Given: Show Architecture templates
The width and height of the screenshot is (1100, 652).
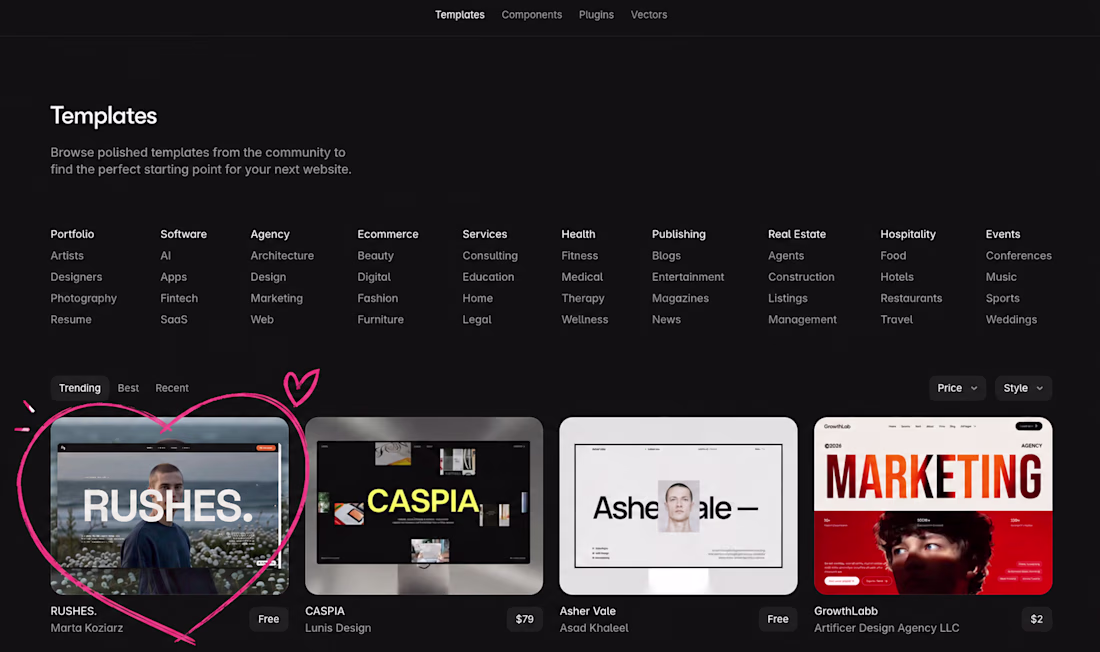Looking at the screenshot, I should 282,255.
